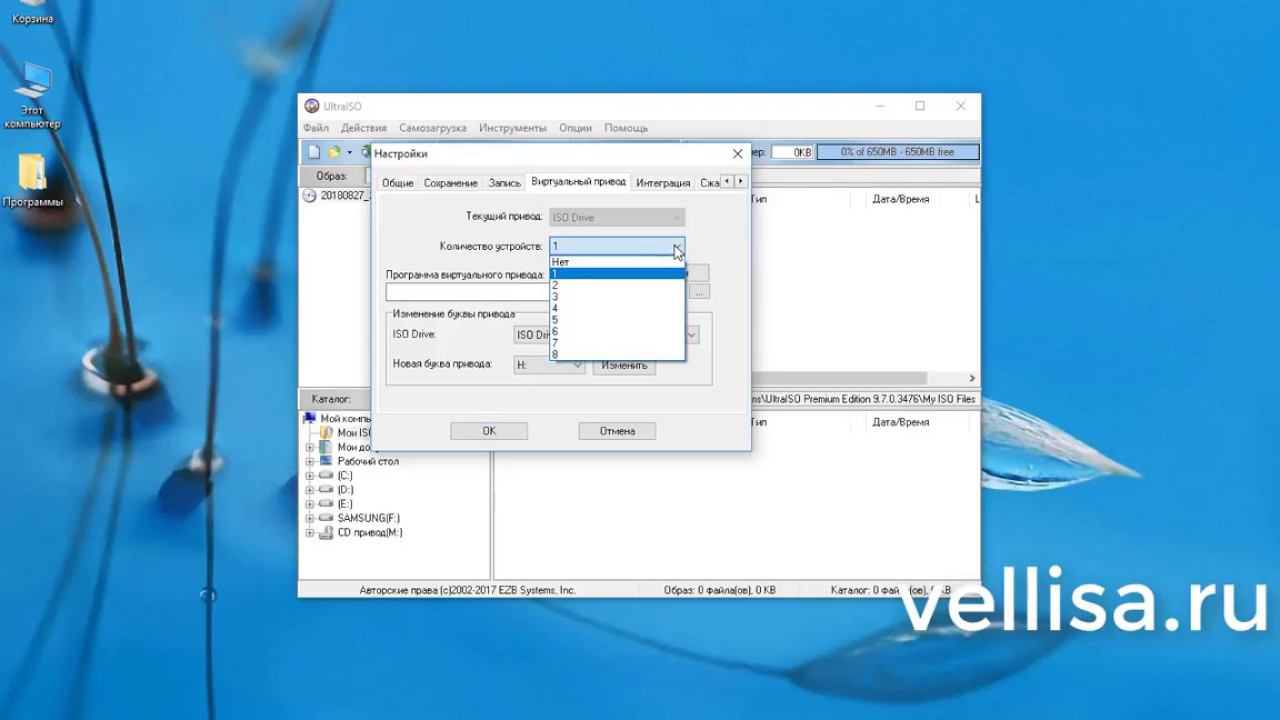Image resolution: width=1280 pixels, height=720 pixels.
Task: Choose 1 in the device count list
Action: (617, 273)
